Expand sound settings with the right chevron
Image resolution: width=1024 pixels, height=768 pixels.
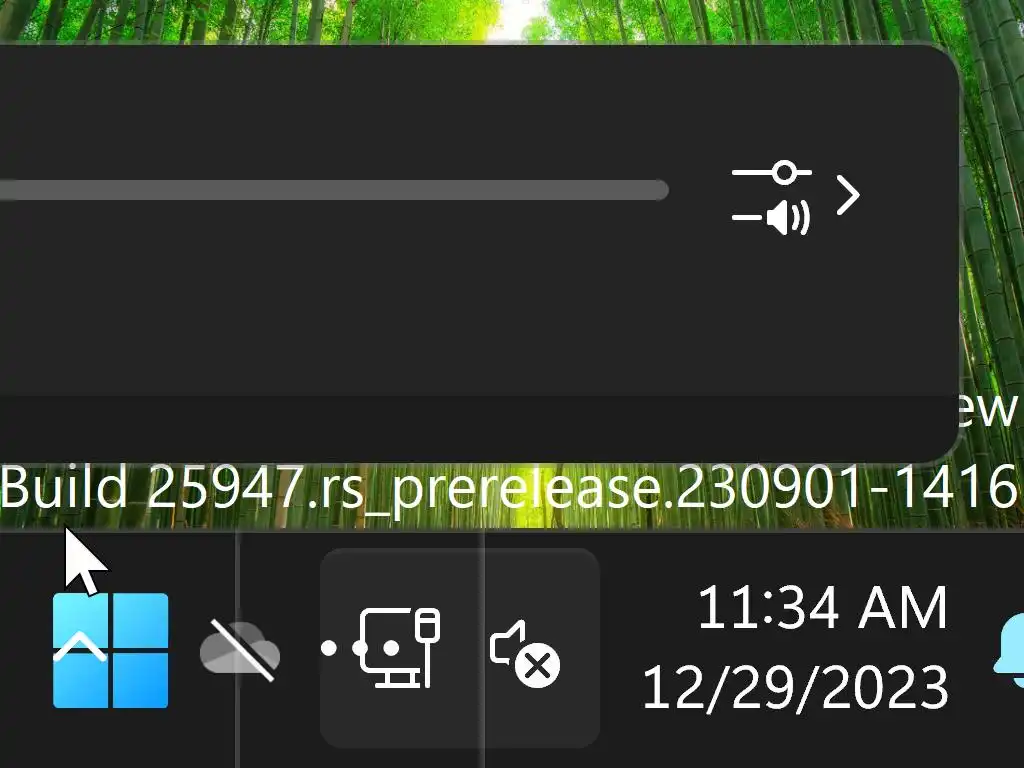point(848,195)
